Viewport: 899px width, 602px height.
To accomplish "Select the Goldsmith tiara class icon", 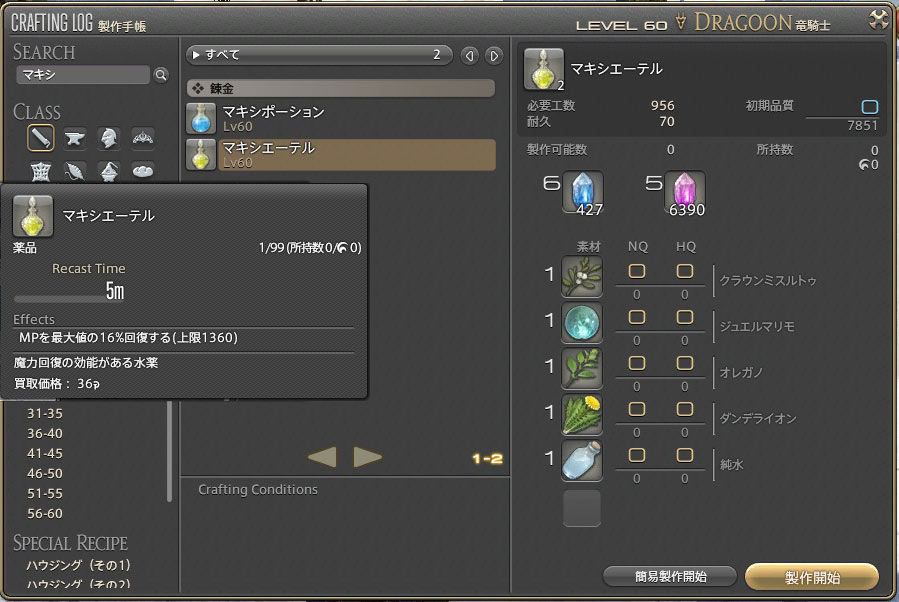I will click(x=143, y=138).
